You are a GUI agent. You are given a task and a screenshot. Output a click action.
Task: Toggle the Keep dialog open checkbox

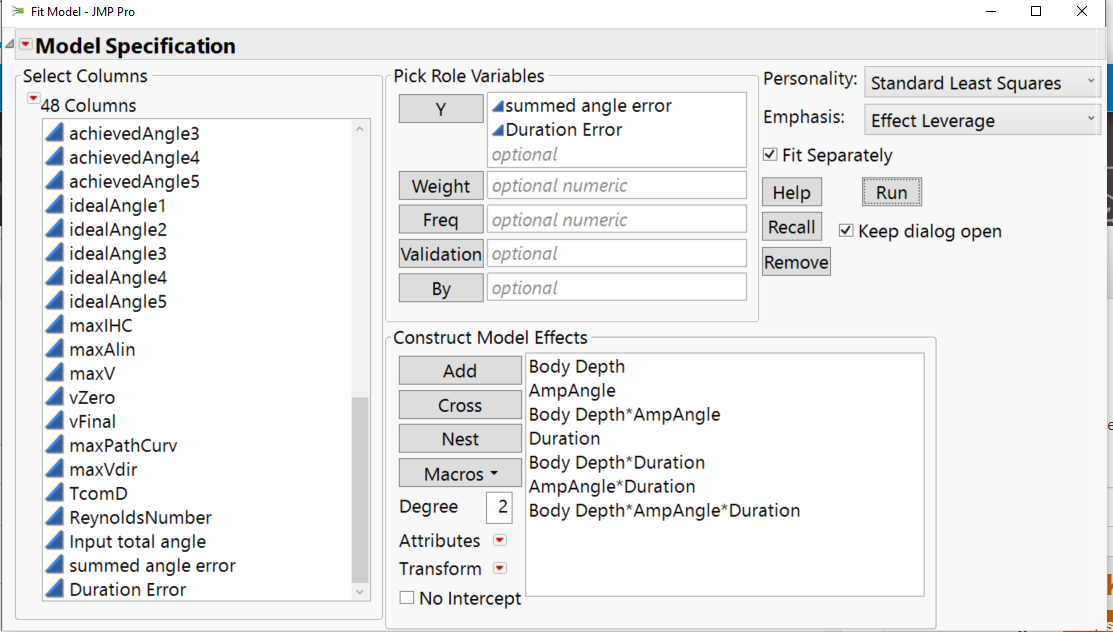846,231
